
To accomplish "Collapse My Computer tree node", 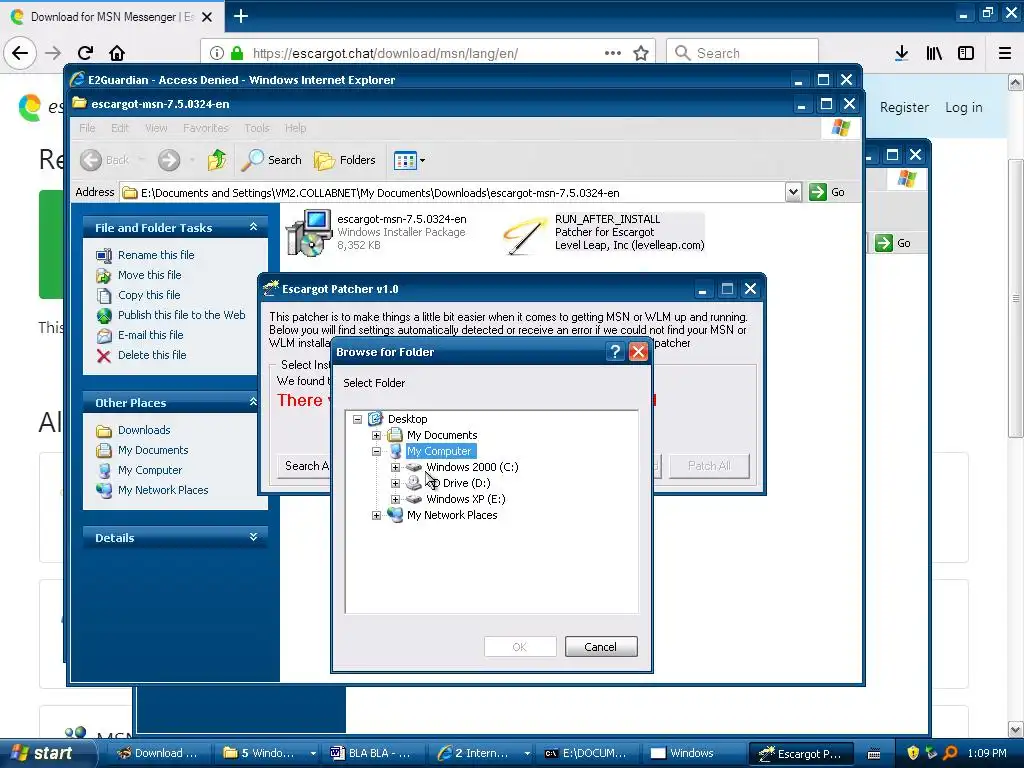I will click(x=376, y=451).
